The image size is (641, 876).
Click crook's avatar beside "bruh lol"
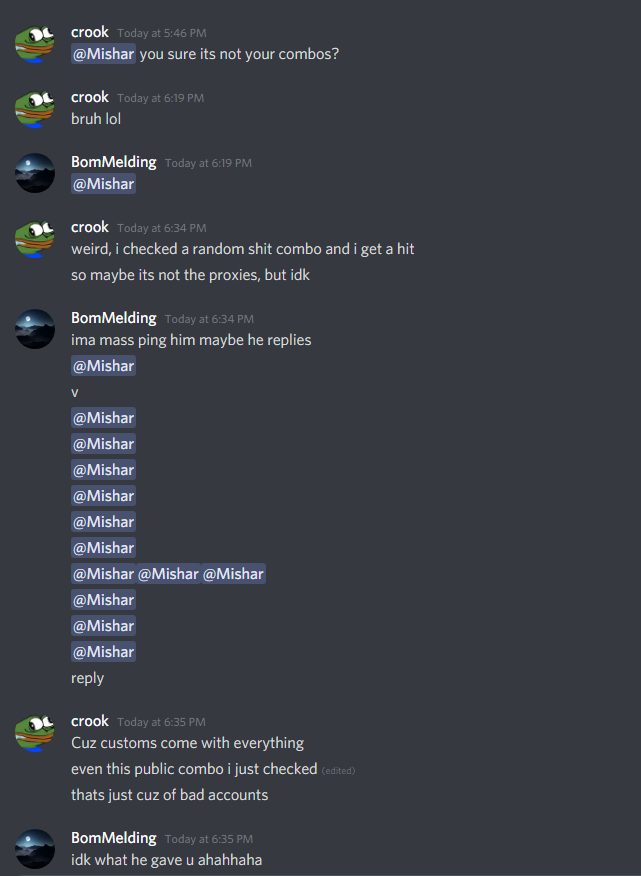(x=35, y=108)
